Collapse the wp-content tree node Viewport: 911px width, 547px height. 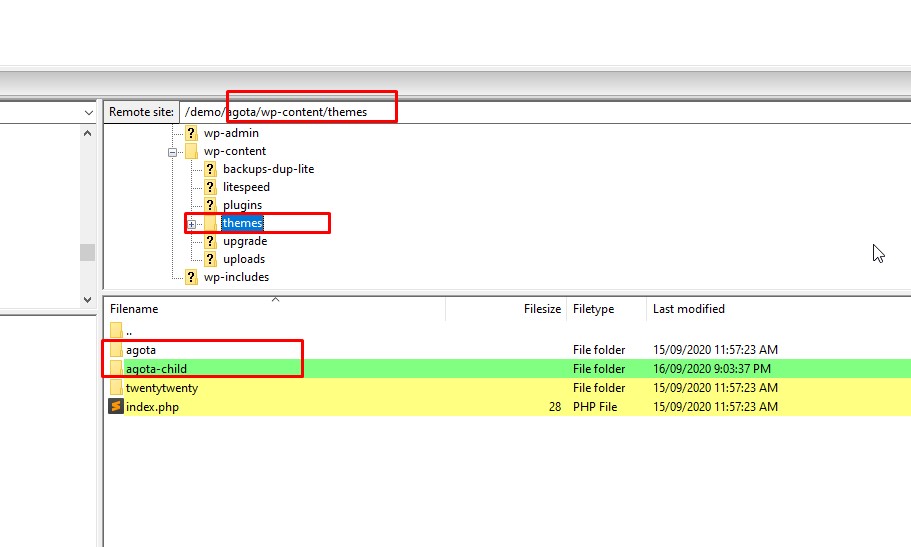pos(173,152)
